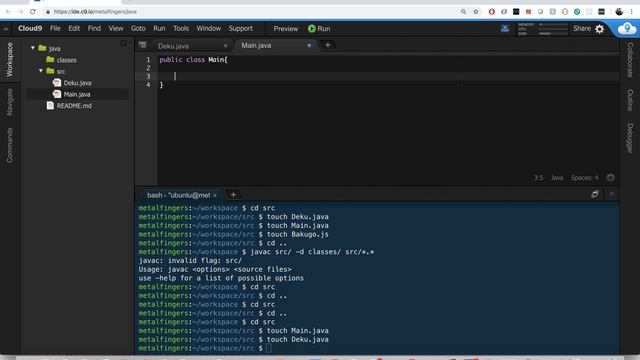This screenshot has height=360, width=640.
Task: Click the memory CPU disk stats bars
Action: point(543,29)
